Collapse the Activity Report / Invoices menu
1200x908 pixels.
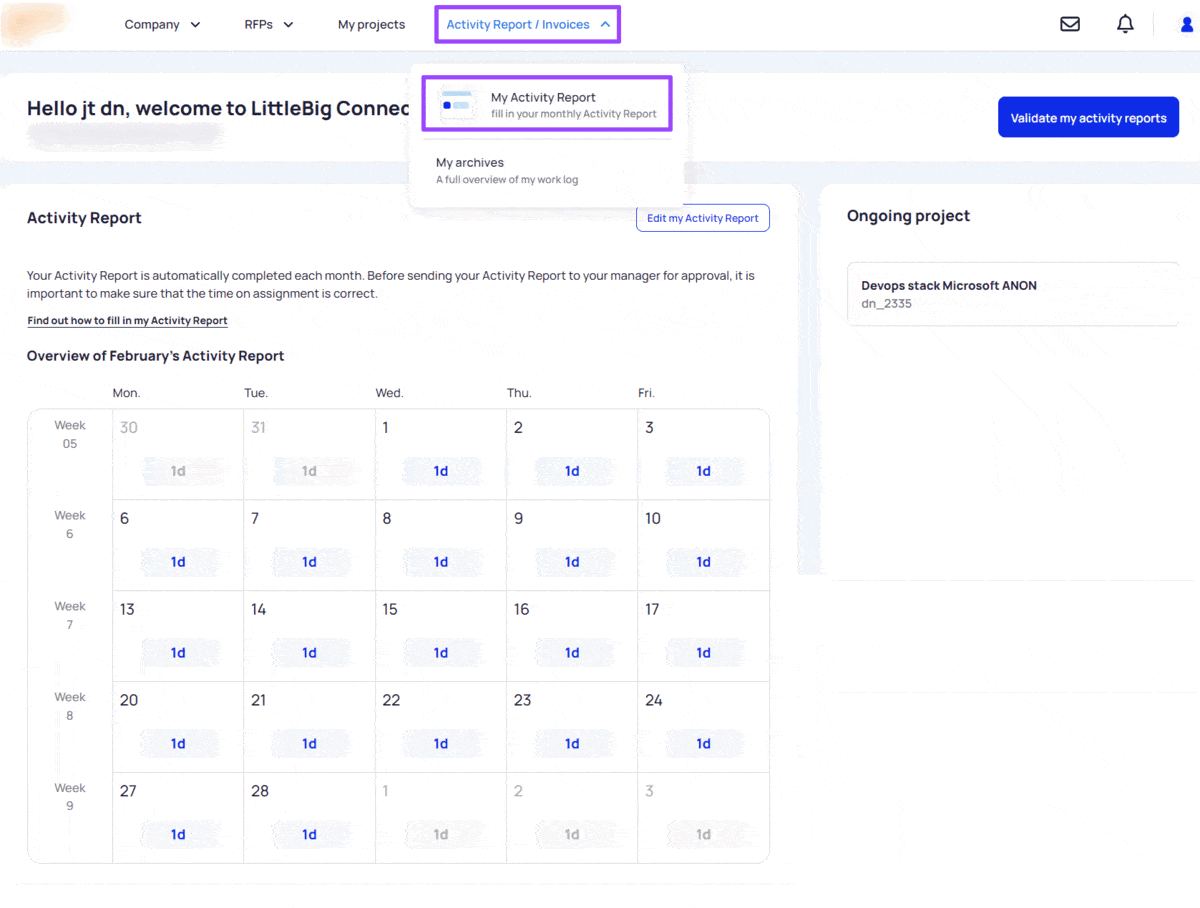[x=528, y=25]
